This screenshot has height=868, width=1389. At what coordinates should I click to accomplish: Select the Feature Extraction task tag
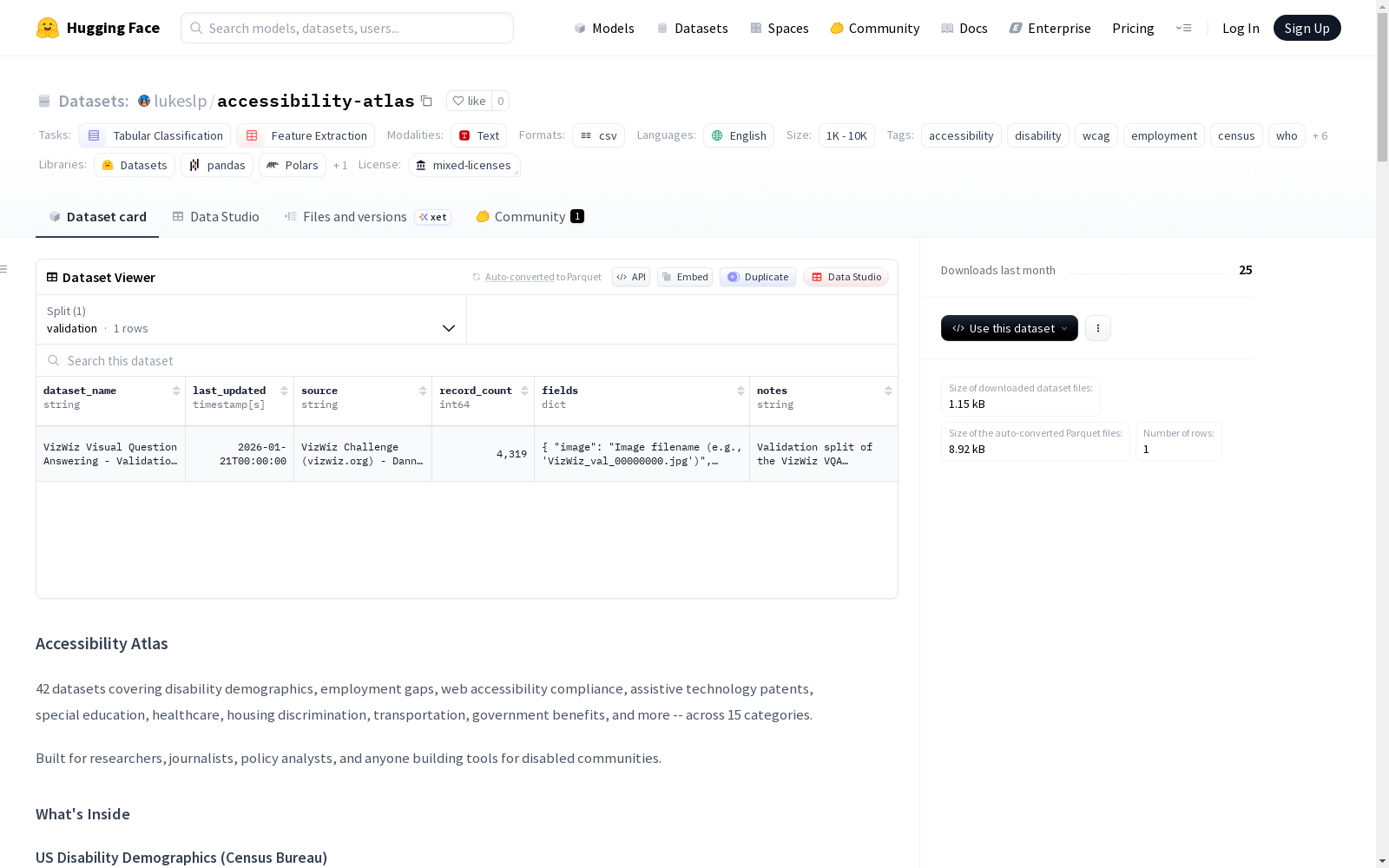coord(306,135)
